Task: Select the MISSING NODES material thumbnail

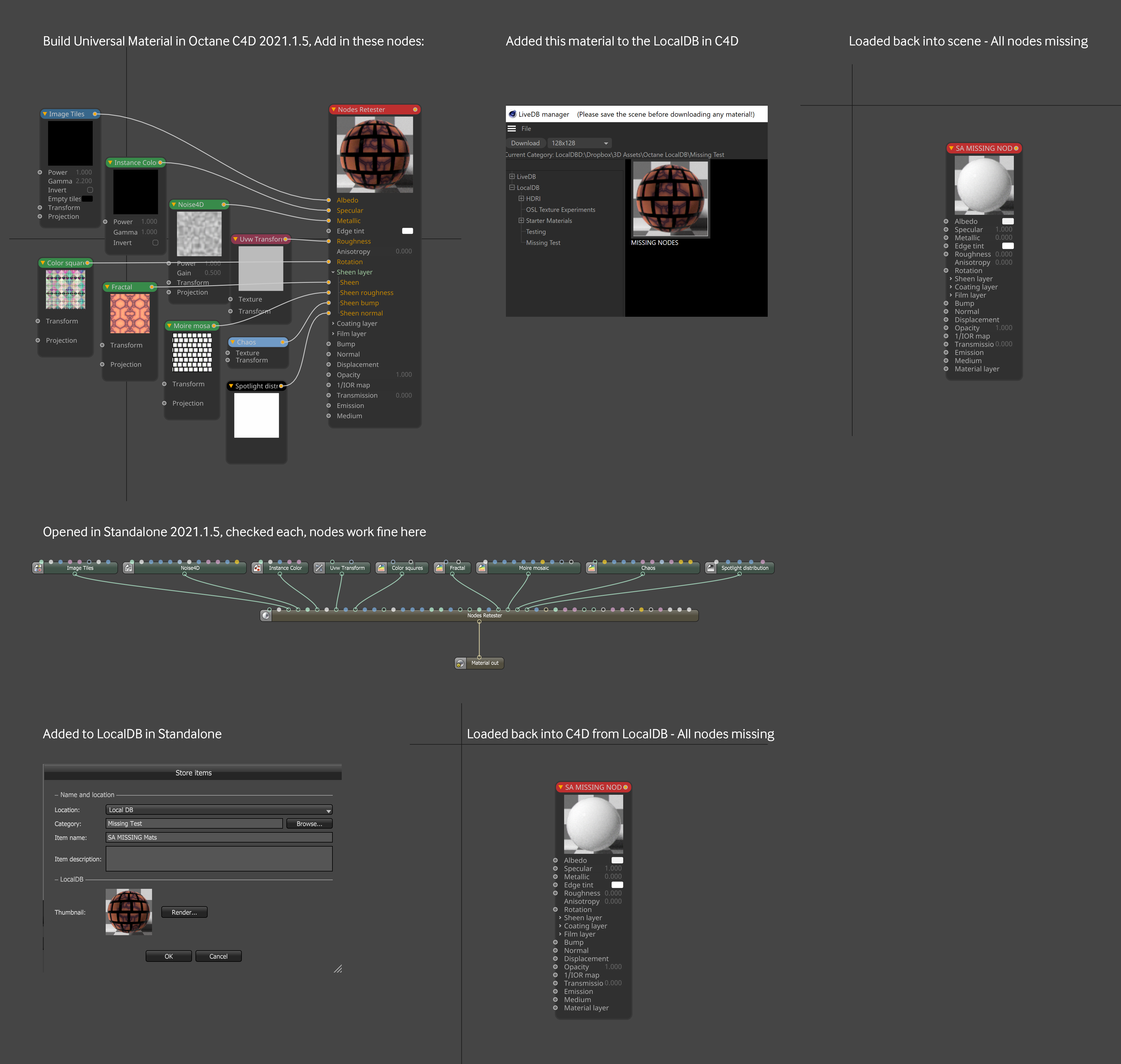Action: 670,199
